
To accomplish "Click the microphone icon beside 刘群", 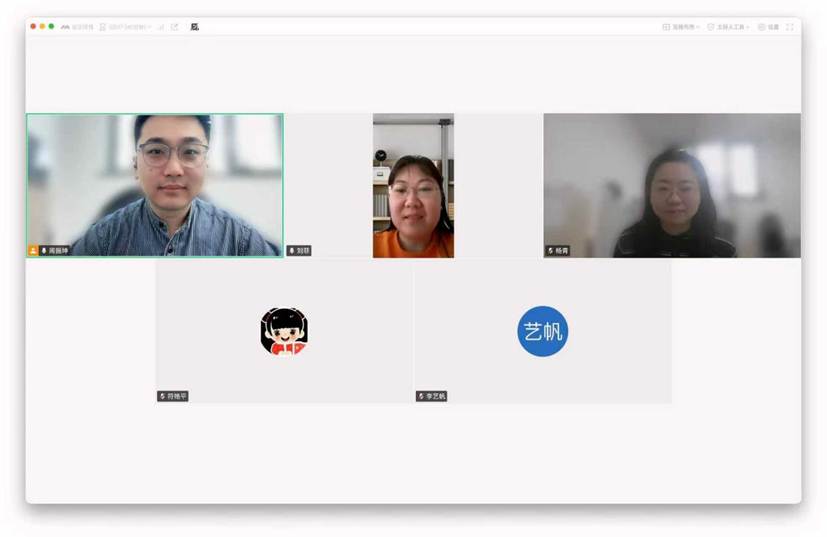I will (292, 250).
